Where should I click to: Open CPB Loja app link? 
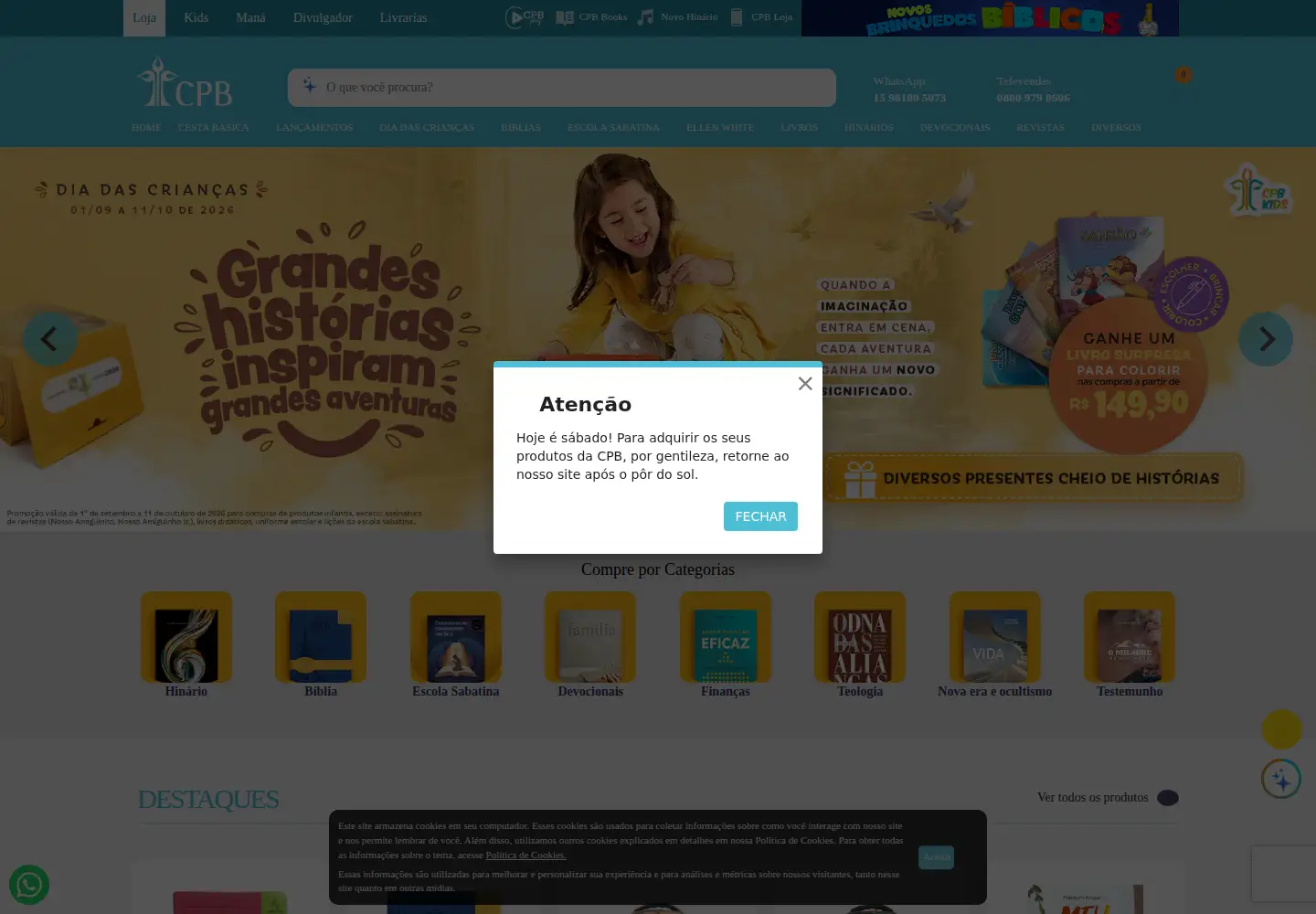[x=760, y=17]
